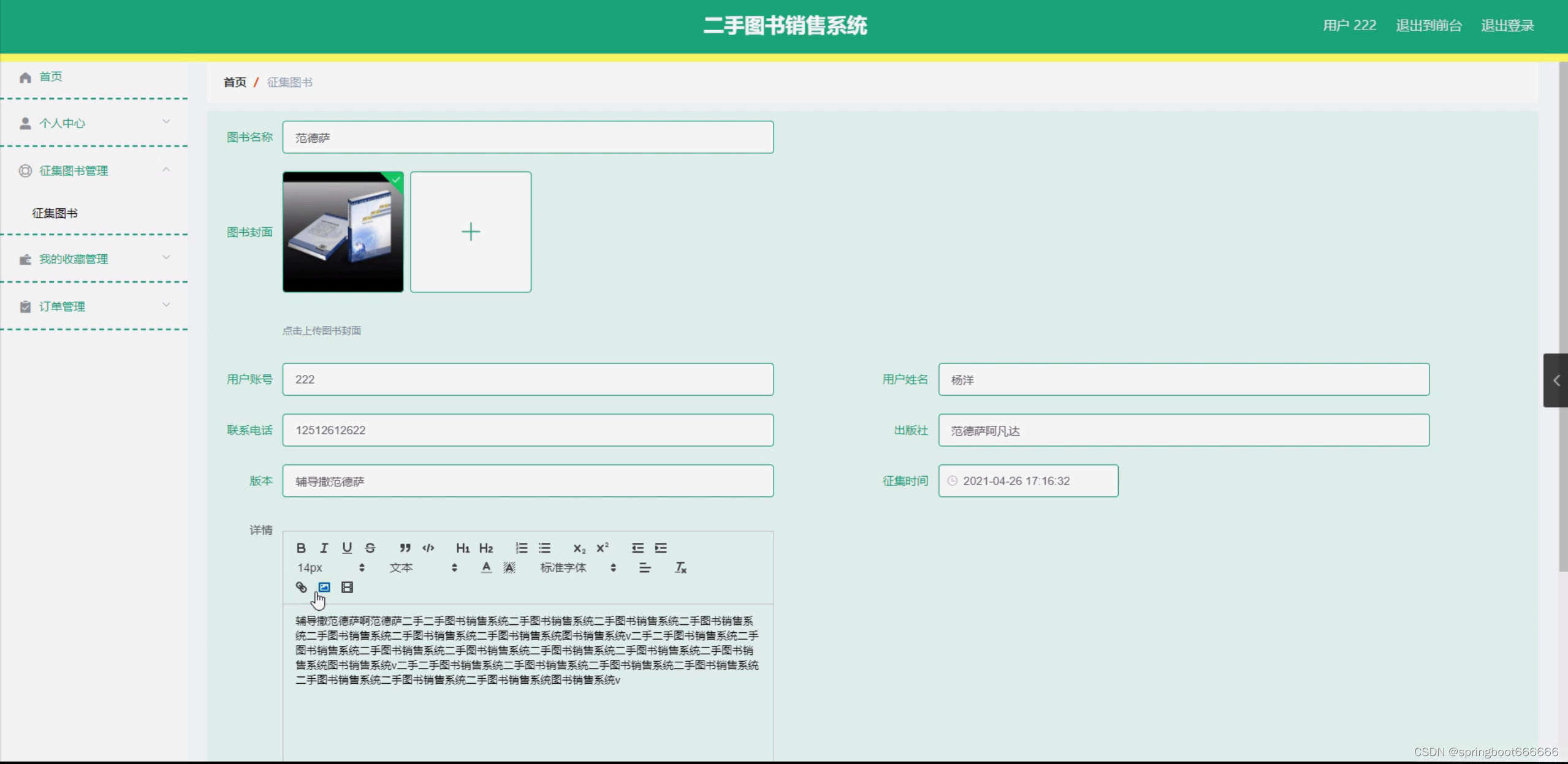Open 征集图书 submenu item

[55, 213]
